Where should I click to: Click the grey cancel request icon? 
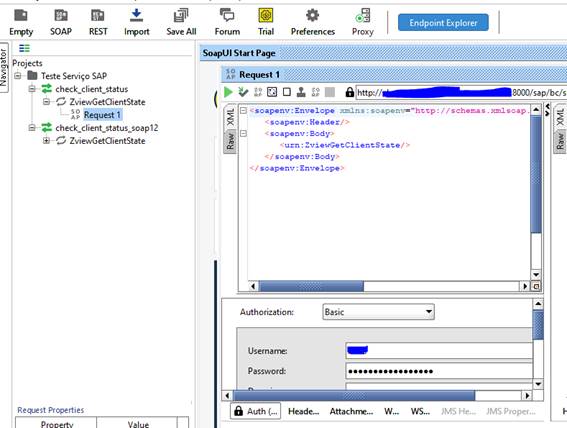(330, 92)
